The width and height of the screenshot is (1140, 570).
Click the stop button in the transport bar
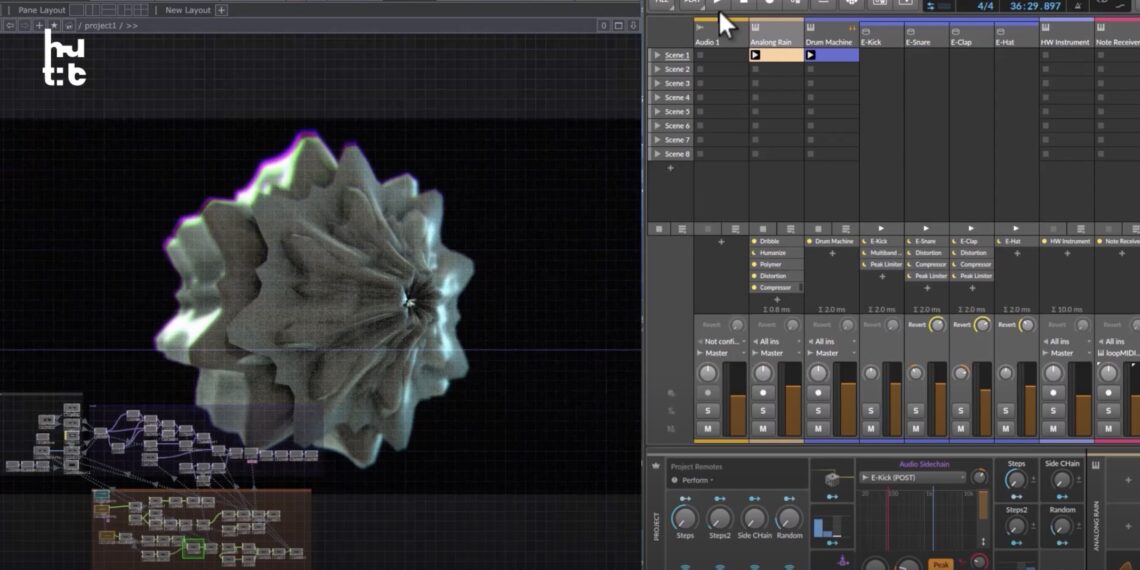[x=743, y=3]
